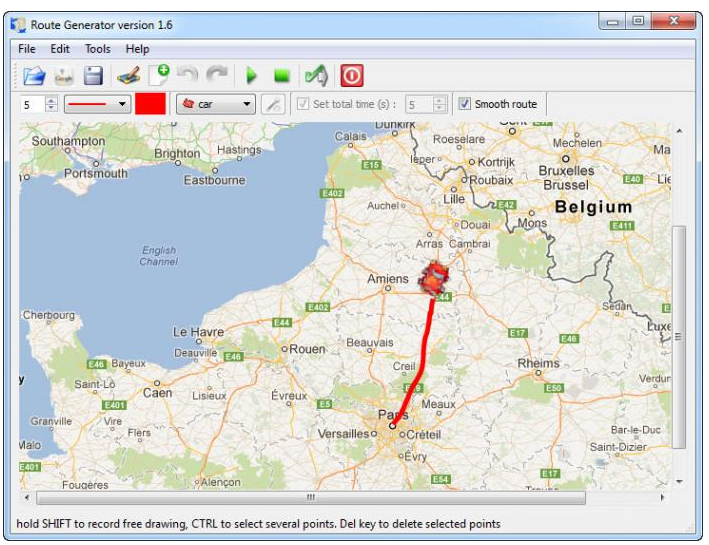
Task: Disable the Smooth route checkbox
Action: [x=464, y=104]
